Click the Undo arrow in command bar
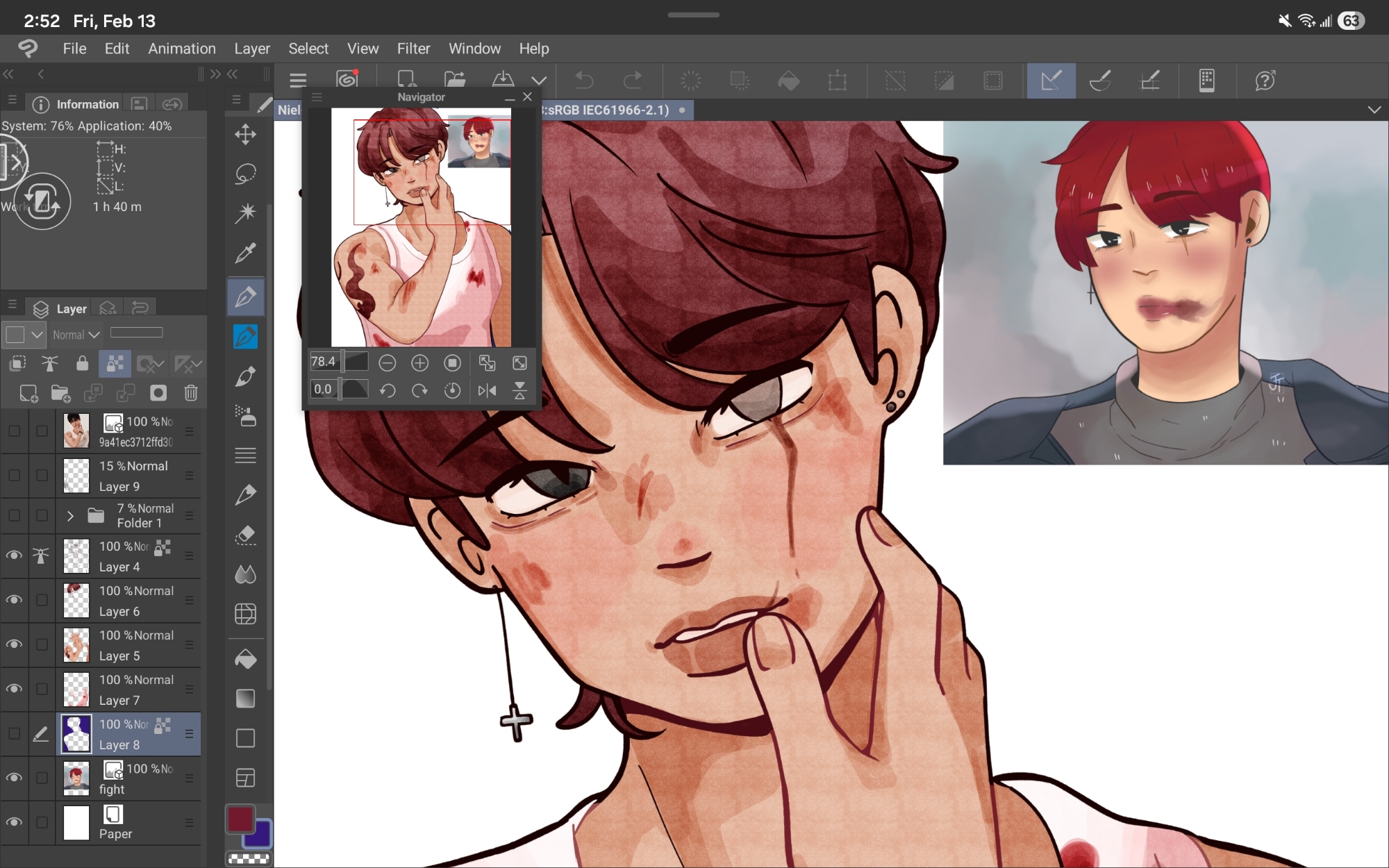This screenshot has width=1389, height=868. [x=584, y=81]
